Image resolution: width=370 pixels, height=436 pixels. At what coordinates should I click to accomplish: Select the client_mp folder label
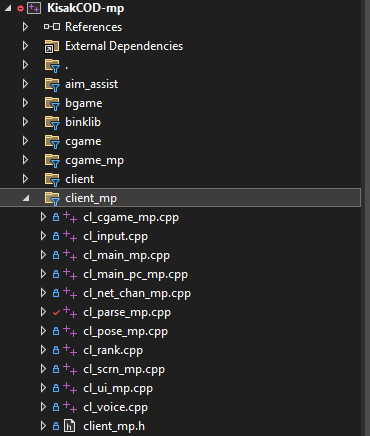[x=91, y=198]
